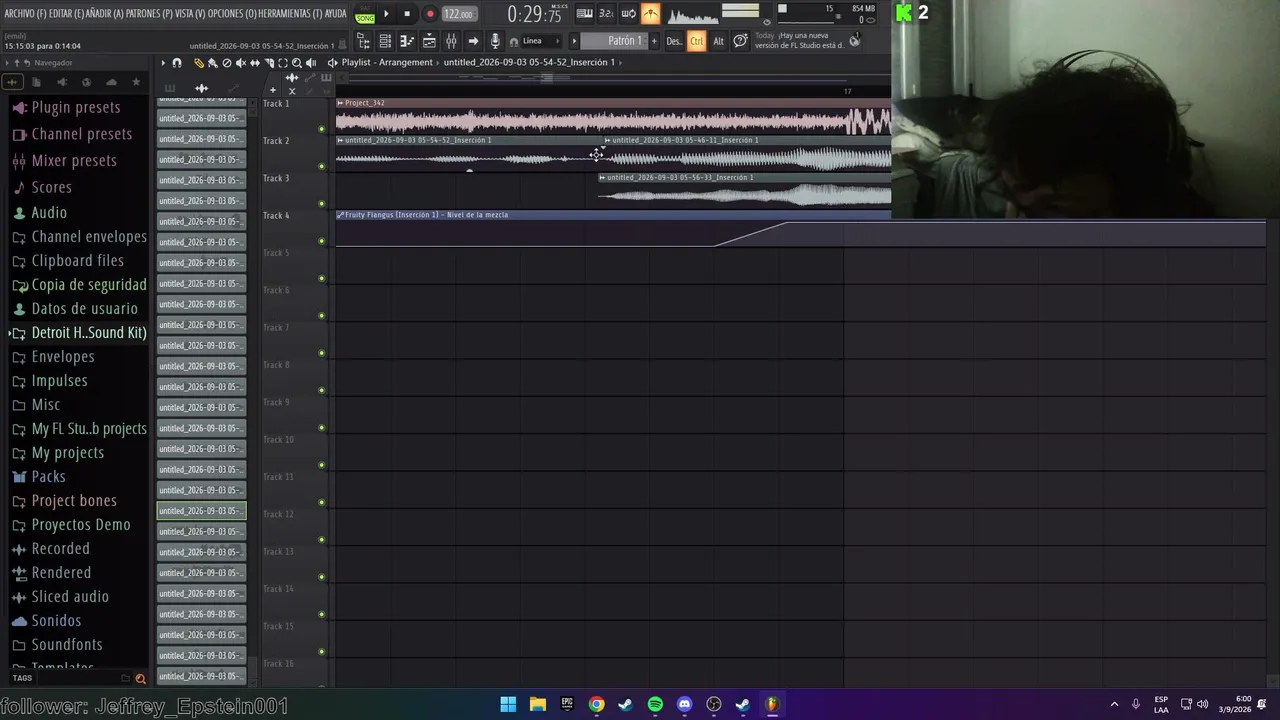Toggle the metronome icon

[x=651, y=14]
